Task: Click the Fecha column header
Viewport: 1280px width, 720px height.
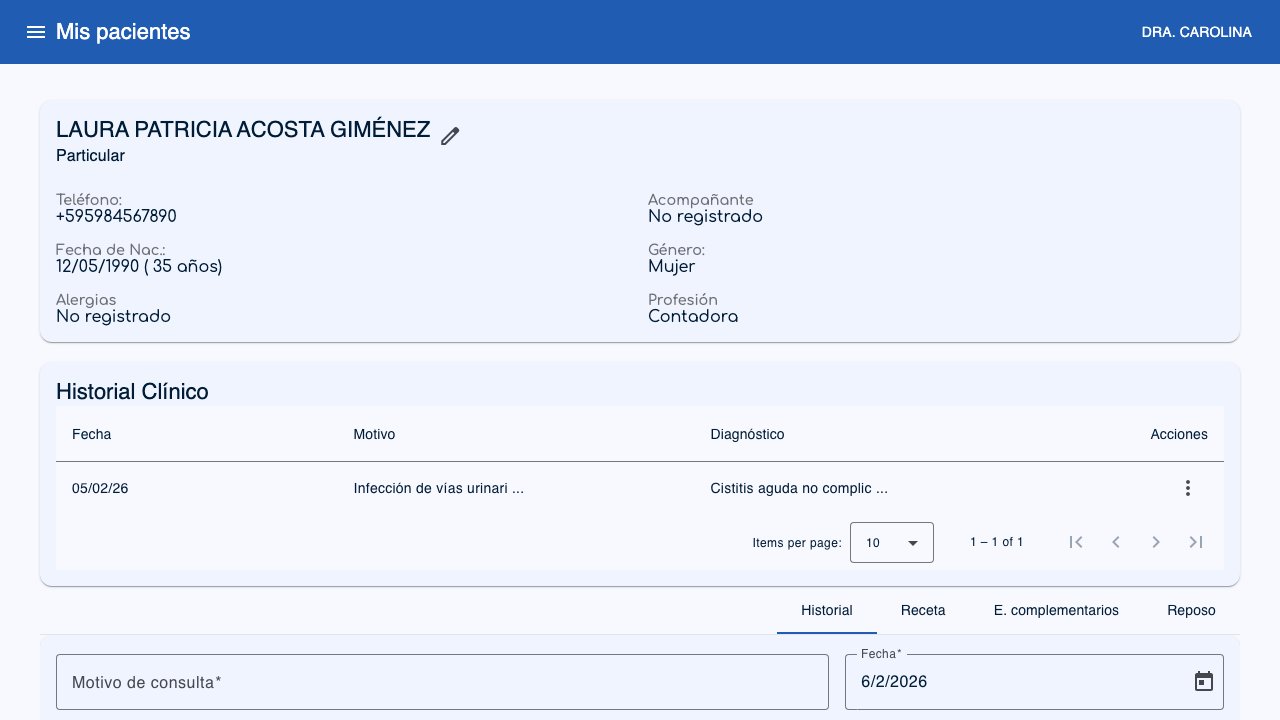Action: 92,434
